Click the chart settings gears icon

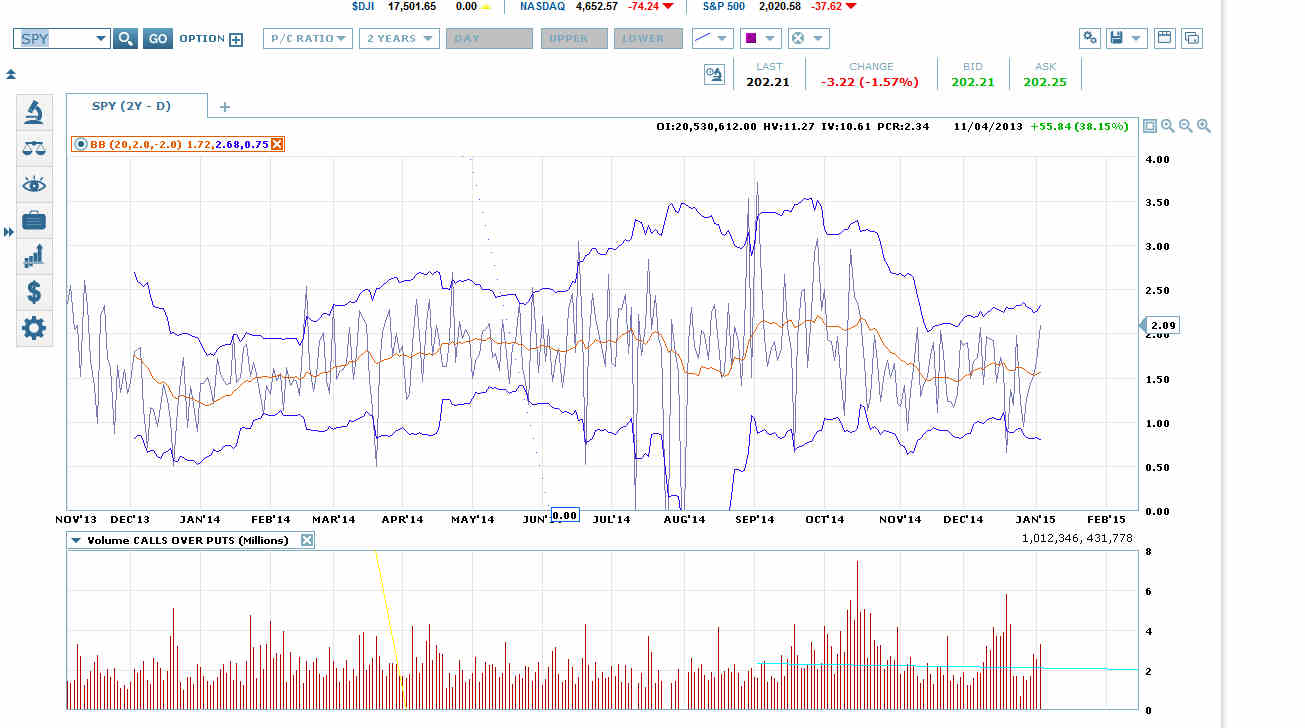[x=1090, y=38]
